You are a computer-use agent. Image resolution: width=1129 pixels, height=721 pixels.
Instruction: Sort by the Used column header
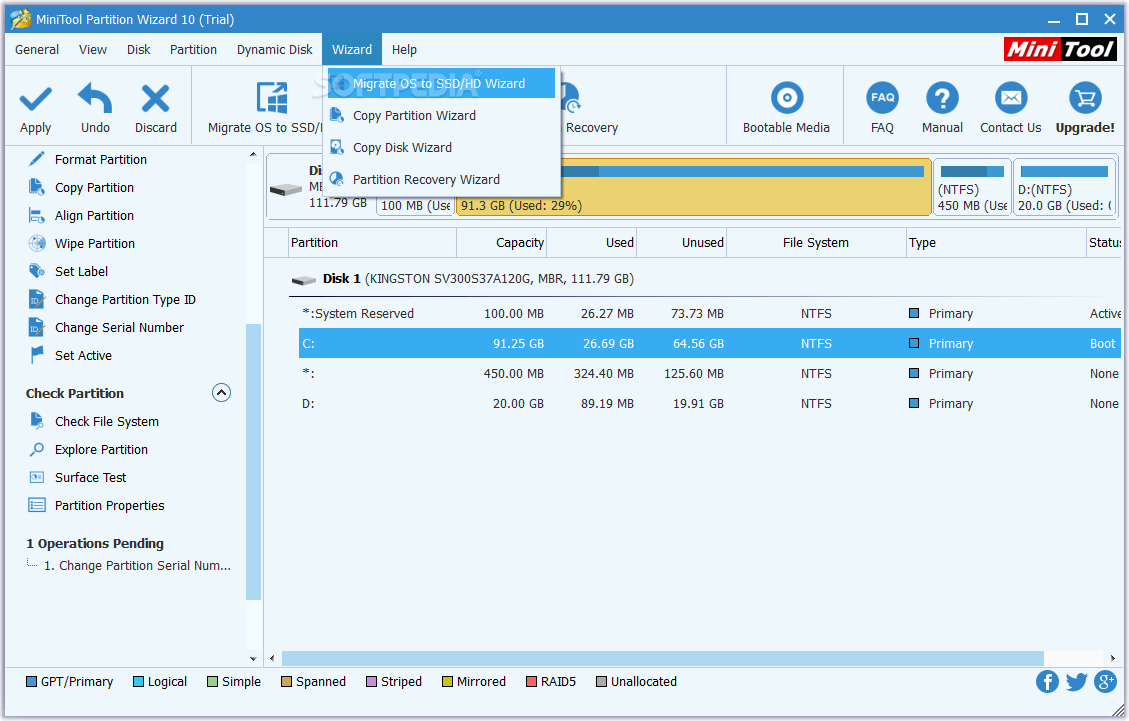point(592,243)
